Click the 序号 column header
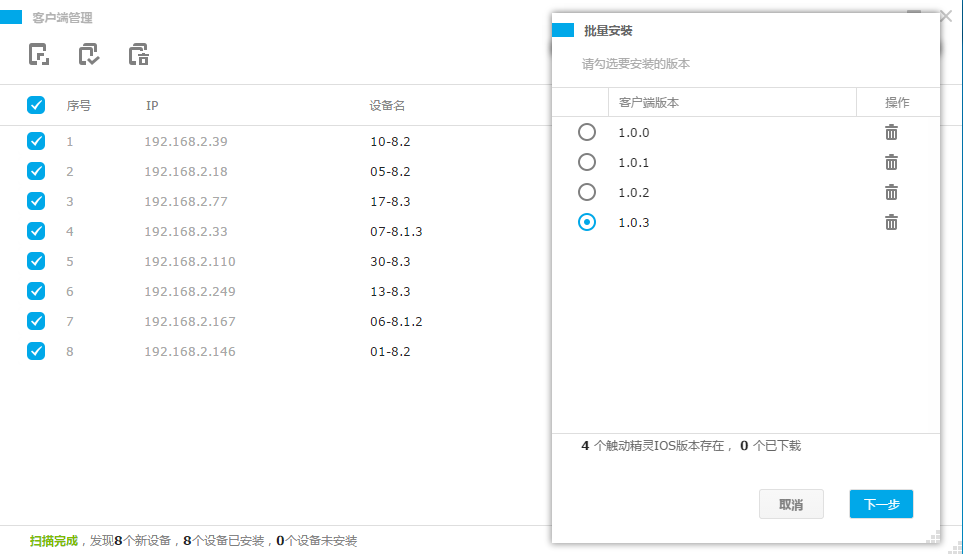Screen dimensions: 963x554 point(79,106)
